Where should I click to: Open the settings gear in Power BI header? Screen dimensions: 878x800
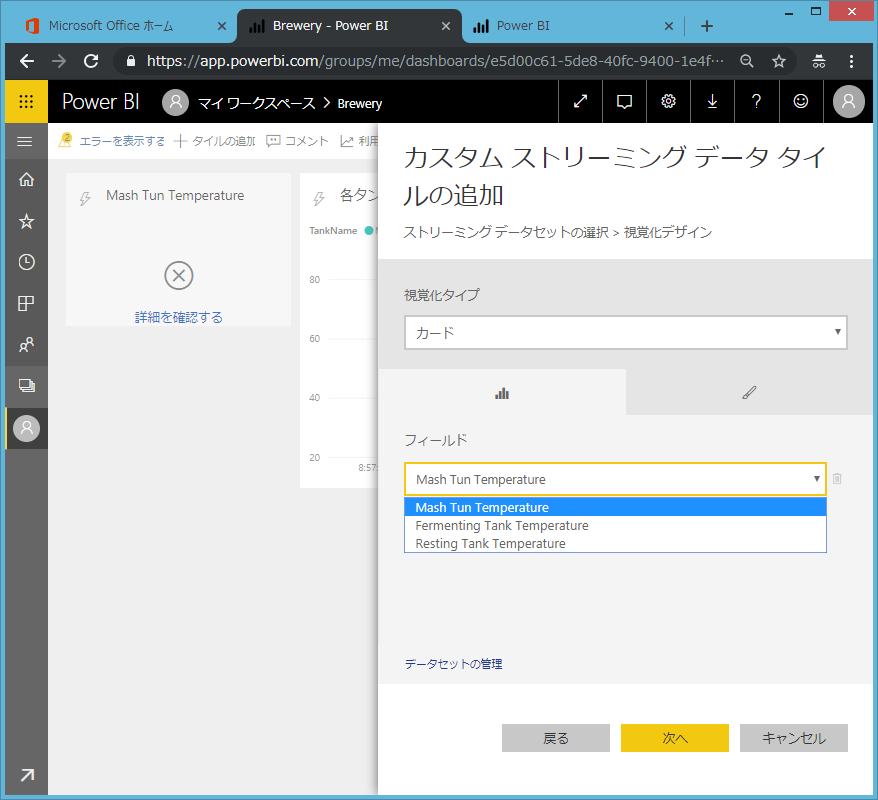[668, 101]
